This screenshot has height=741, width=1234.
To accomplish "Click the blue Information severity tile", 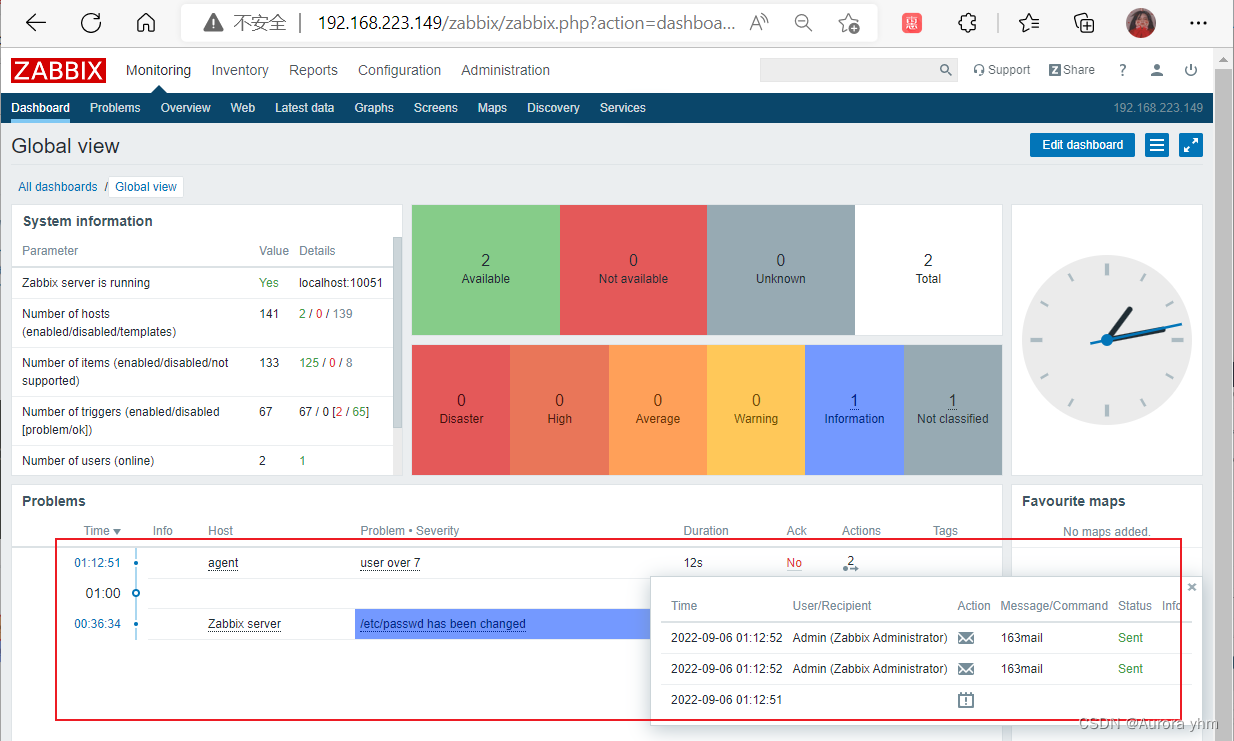I will coord(854,409).
